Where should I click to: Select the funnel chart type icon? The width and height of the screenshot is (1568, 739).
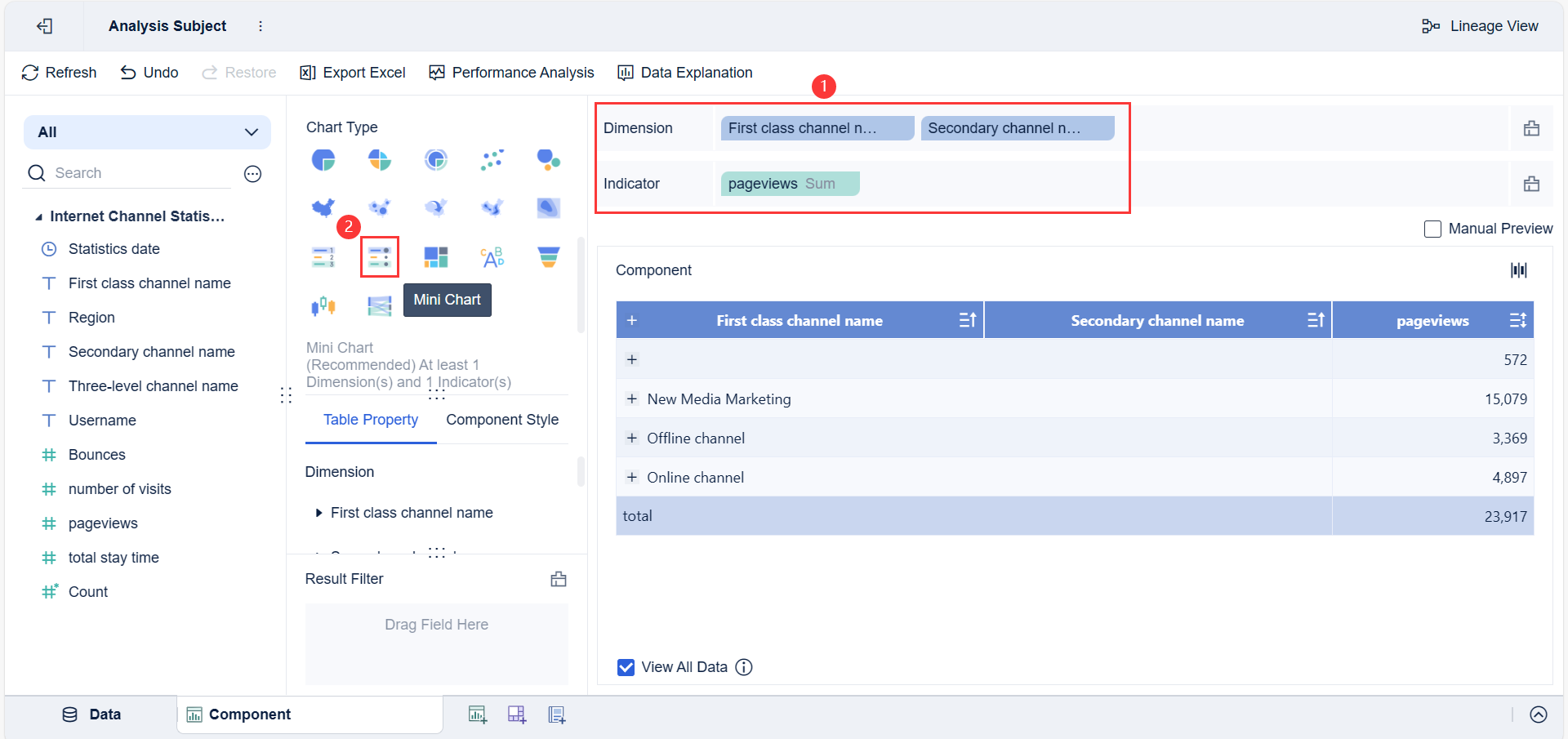[x=548, y=257]
